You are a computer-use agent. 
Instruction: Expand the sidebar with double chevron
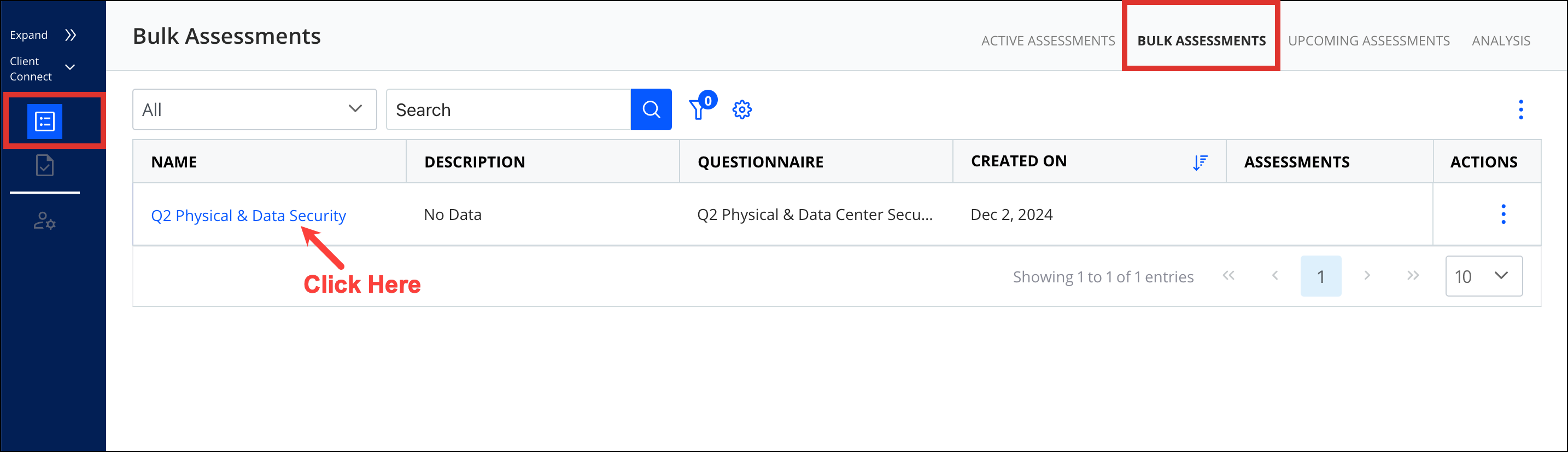(71, 34)
